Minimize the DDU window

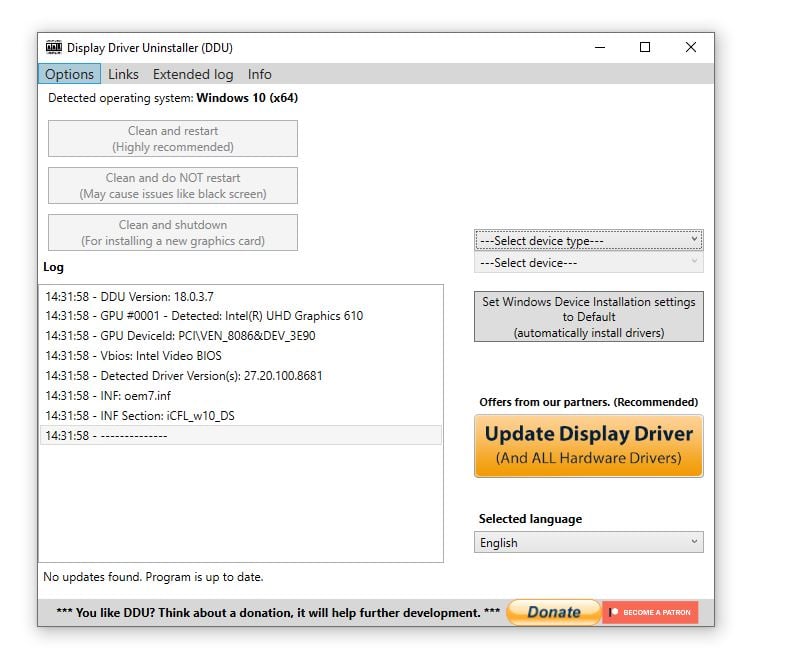pos(600,48)
